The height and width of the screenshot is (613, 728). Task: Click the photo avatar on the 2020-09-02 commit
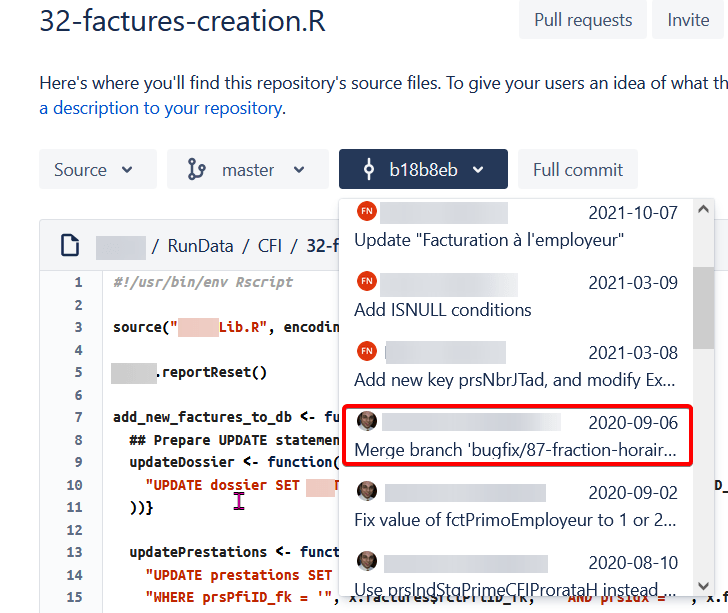coord(367,491)
